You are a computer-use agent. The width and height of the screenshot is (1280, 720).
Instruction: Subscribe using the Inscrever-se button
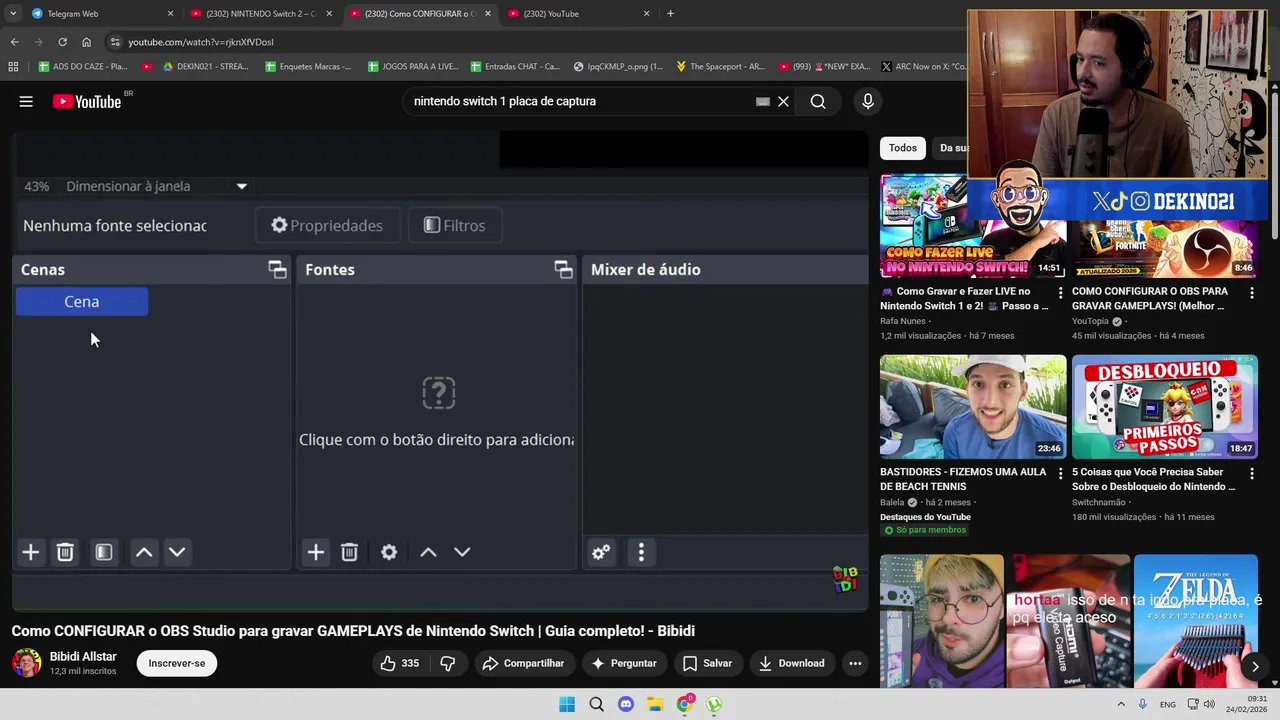[177, 663]
